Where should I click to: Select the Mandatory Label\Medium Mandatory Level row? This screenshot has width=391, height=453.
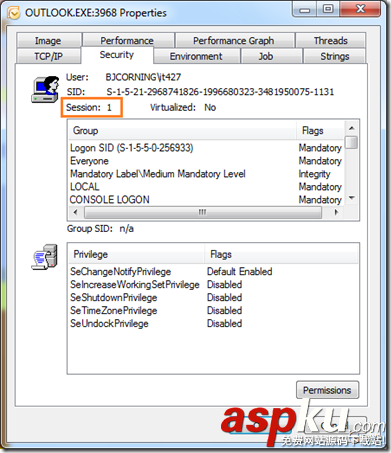click(x=206, y=174)
